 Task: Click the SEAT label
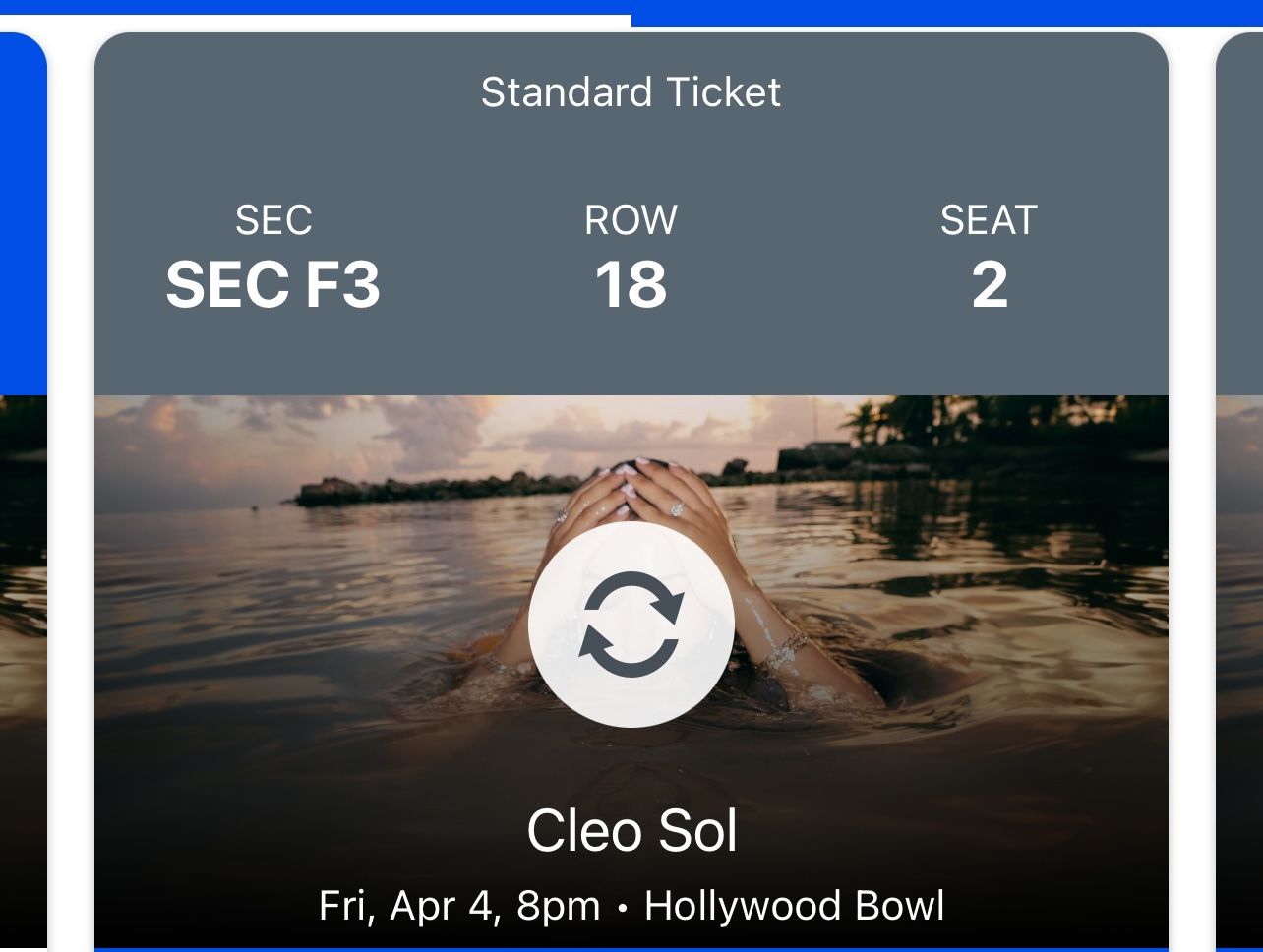pos(989,220)
